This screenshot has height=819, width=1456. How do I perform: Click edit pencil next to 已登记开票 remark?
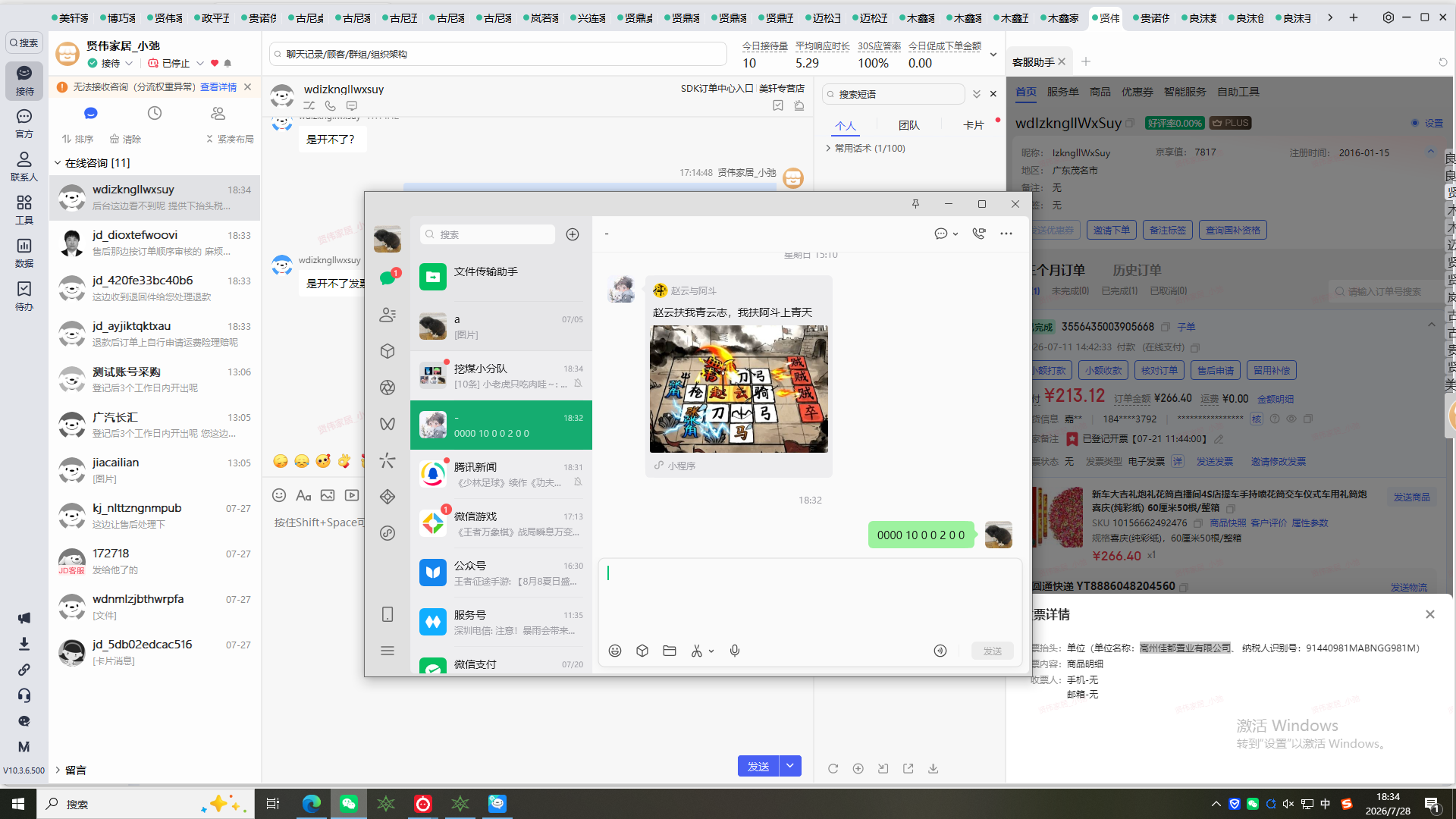point(1219,439)
